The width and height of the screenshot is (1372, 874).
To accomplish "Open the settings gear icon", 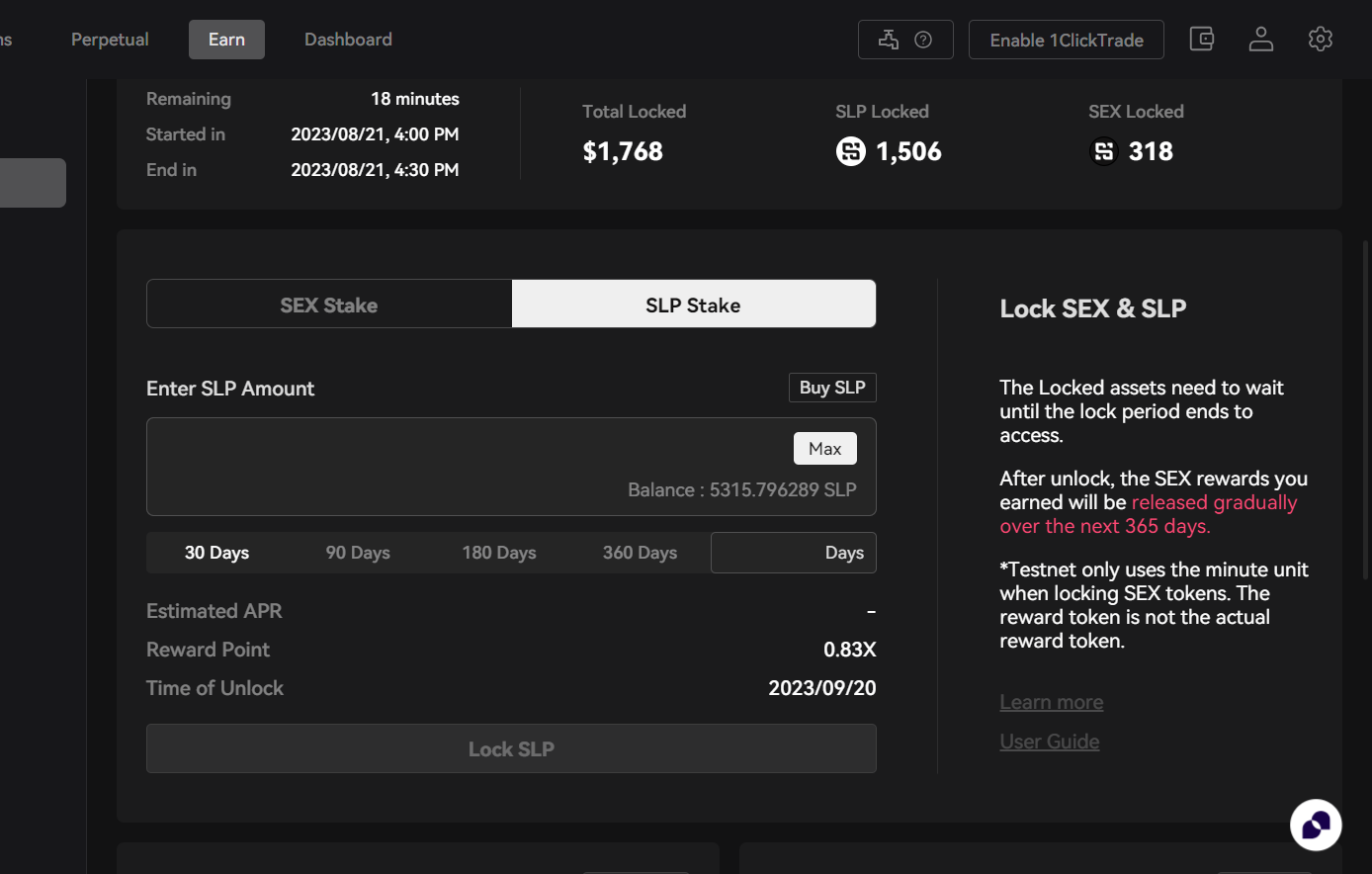I will pyautogui.click(x=1321, y=40).
